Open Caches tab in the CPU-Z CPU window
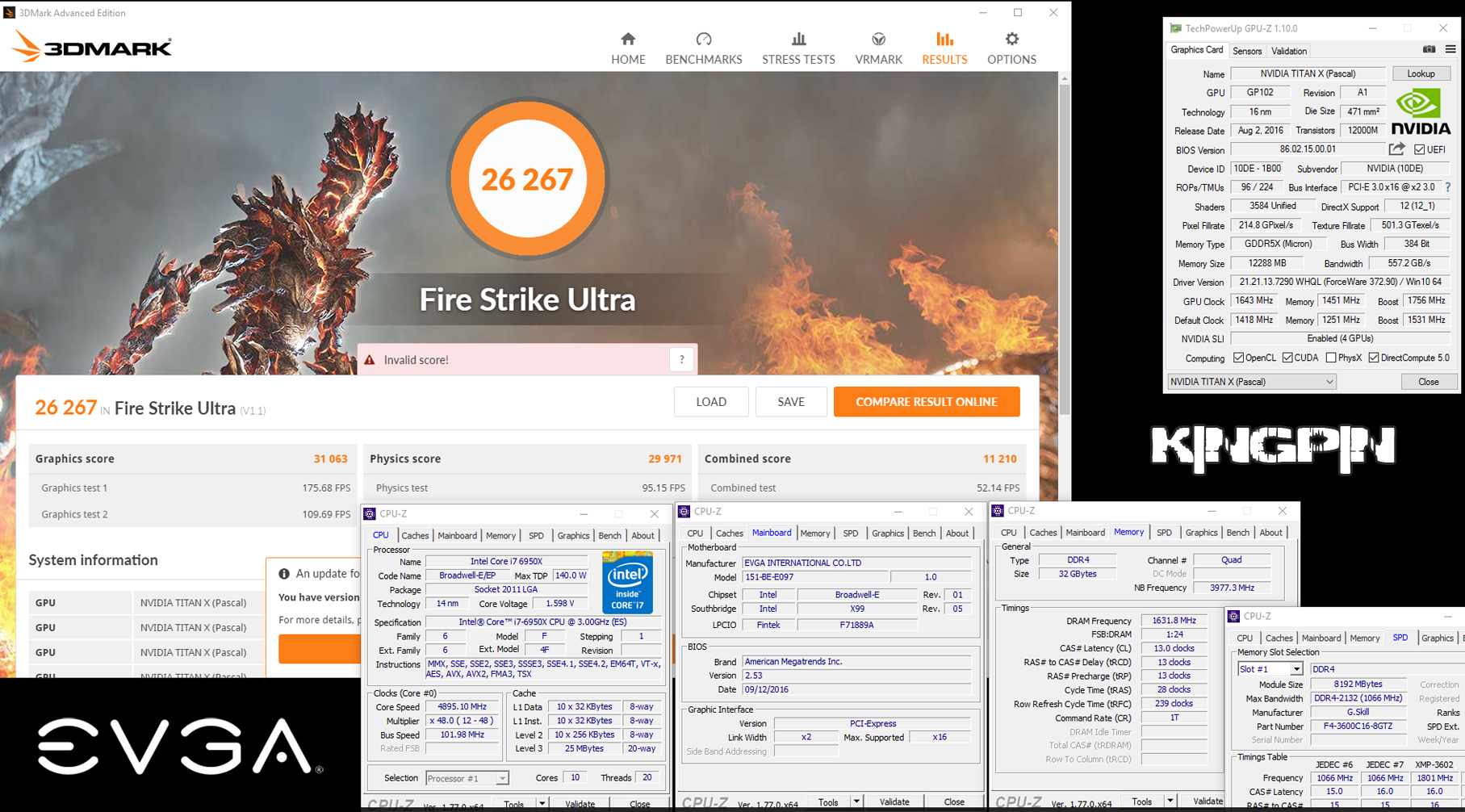1465x812 pixels. coord(415,535)
